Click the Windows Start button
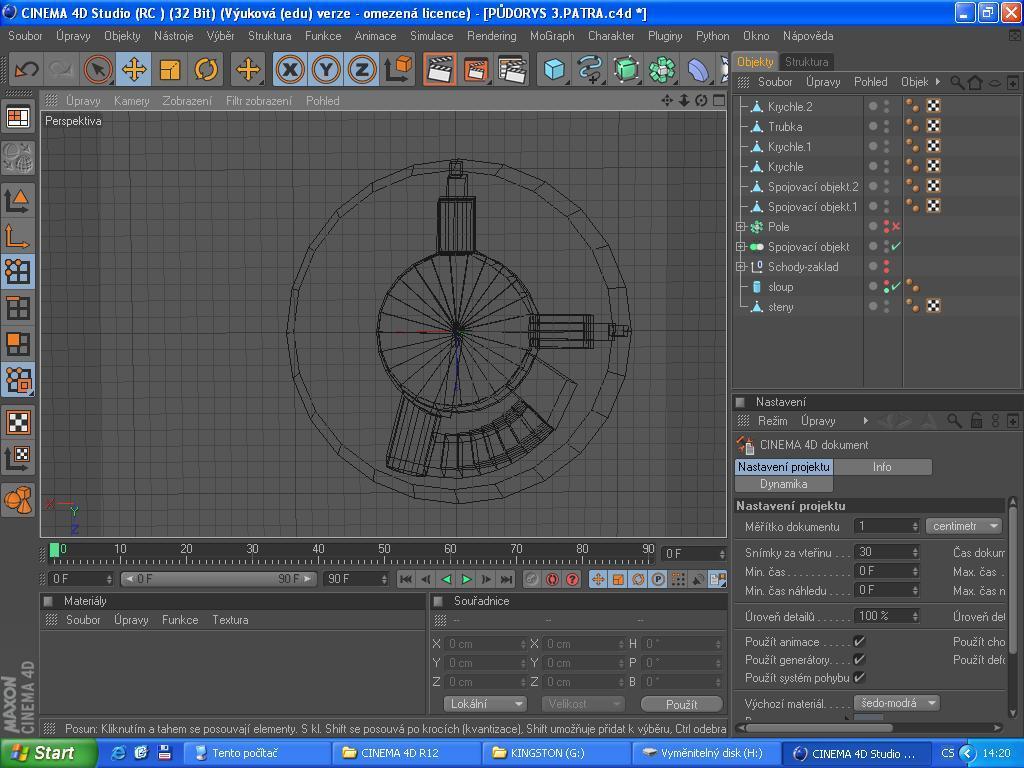 tap(47, 753)
